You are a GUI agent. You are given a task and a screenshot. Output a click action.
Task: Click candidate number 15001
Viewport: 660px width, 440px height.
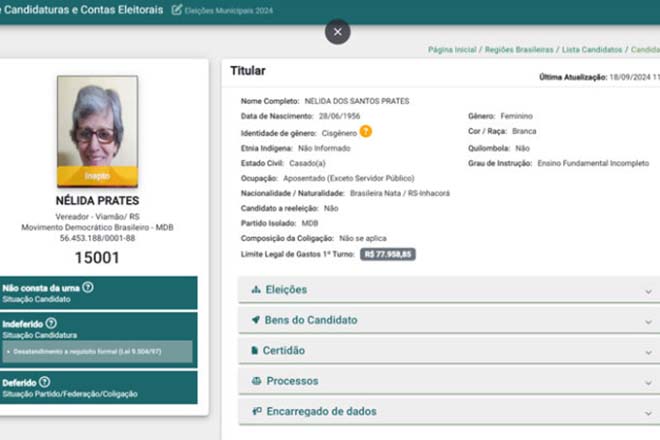tap(97, 257)
